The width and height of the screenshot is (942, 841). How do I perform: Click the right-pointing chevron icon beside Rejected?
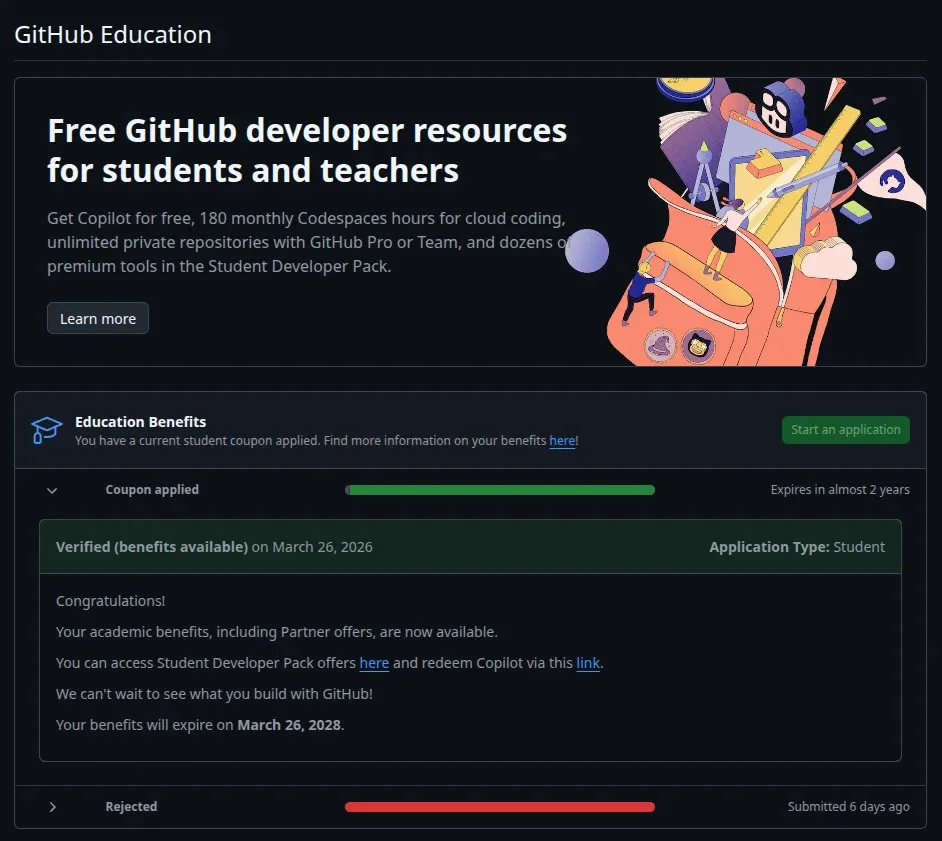coord(52,807)
